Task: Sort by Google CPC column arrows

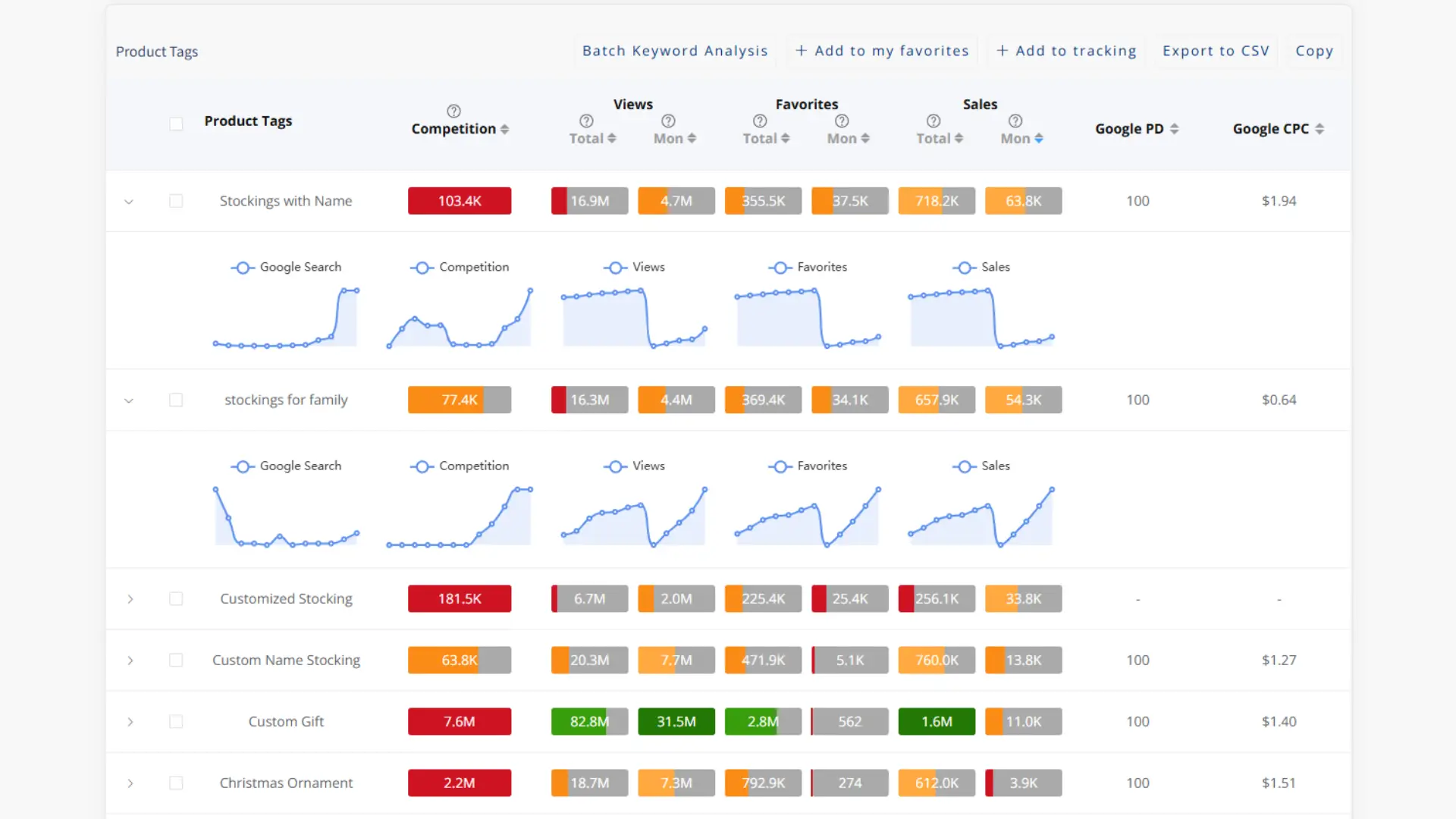Action: (1319, 130)
